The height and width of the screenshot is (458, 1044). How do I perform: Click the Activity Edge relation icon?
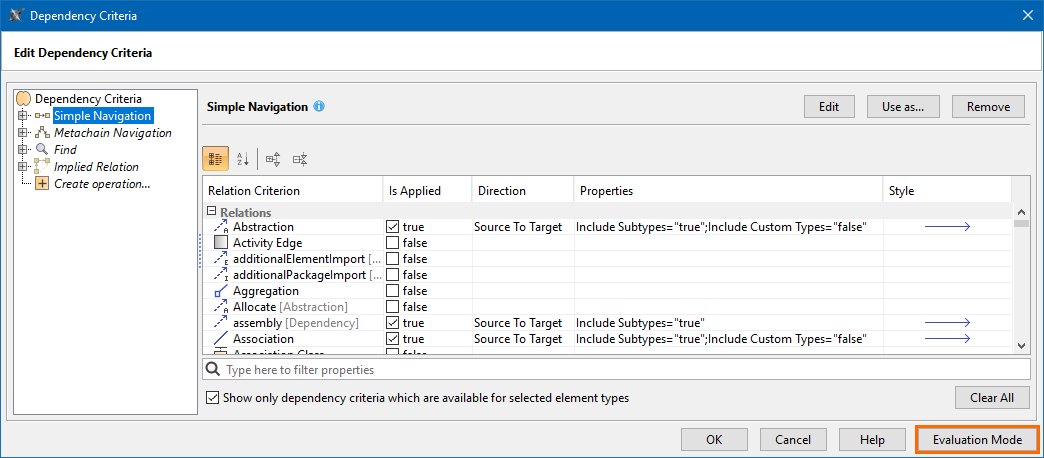[221, 243]
